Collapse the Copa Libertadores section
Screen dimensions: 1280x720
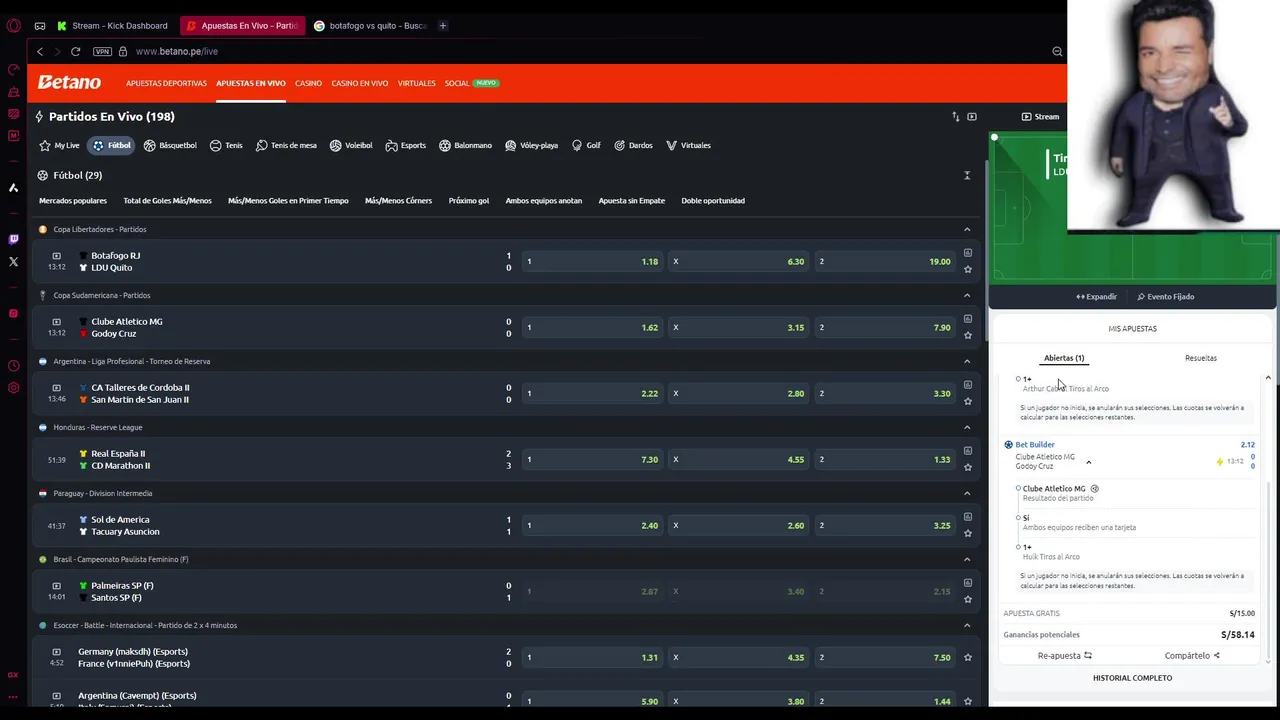coord(967,229)
